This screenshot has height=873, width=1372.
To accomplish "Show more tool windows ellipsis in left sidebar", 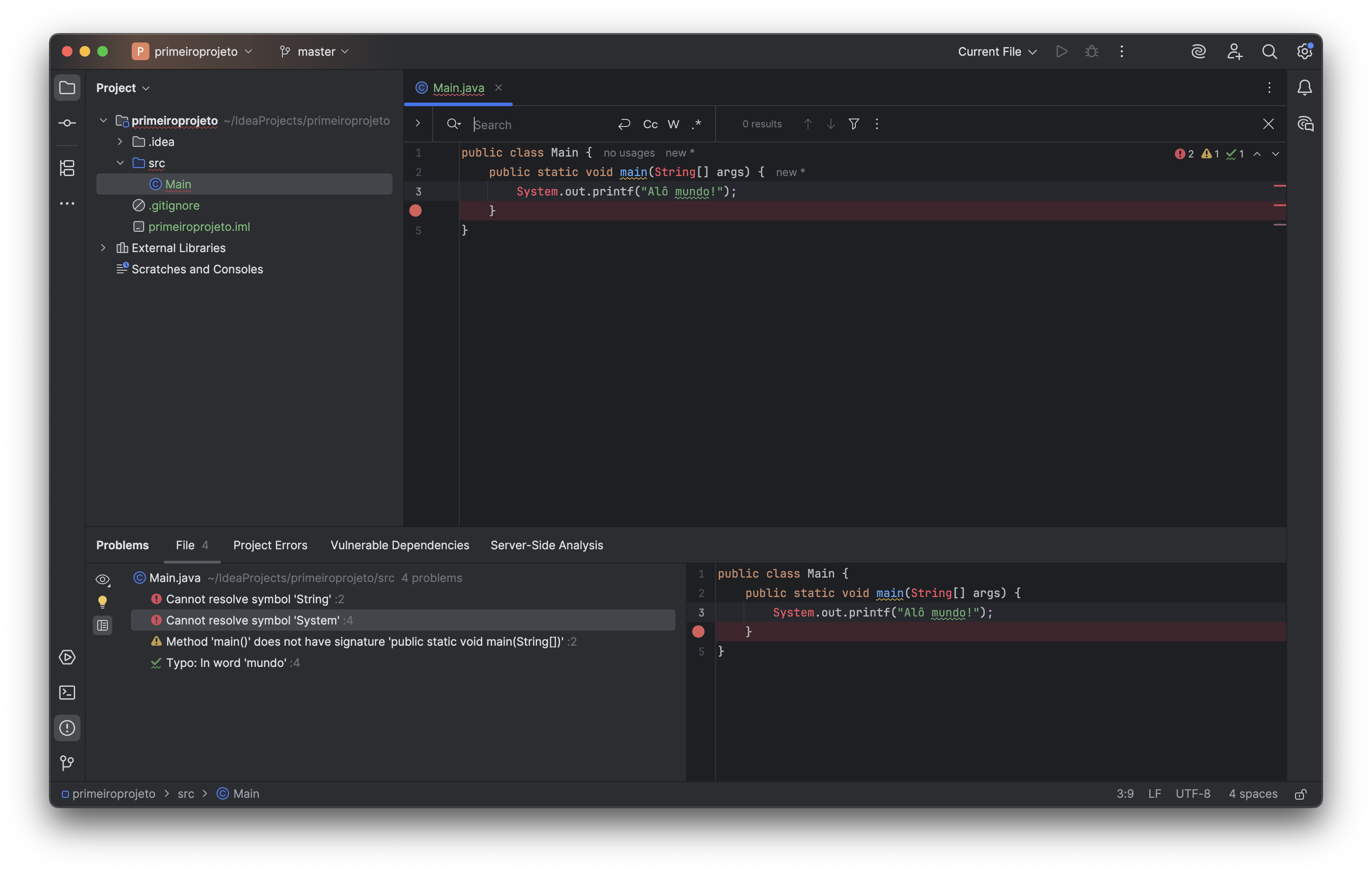I will (x=67, y=203).
